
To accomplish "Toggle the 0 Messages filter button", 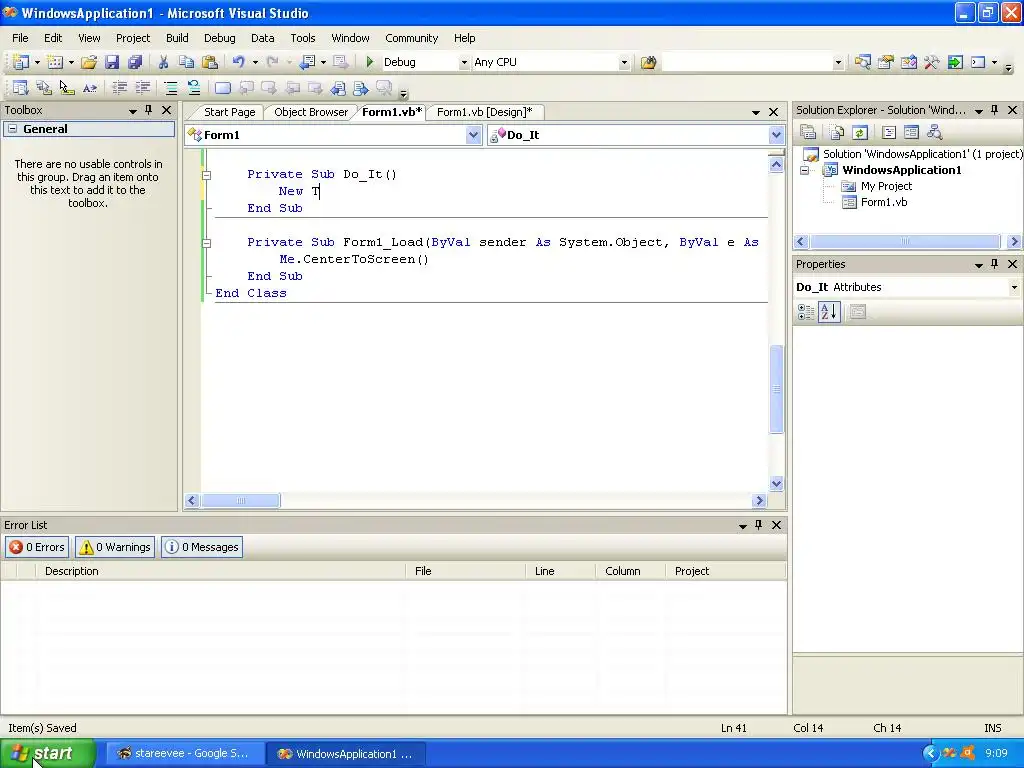I will pos(202,547).
